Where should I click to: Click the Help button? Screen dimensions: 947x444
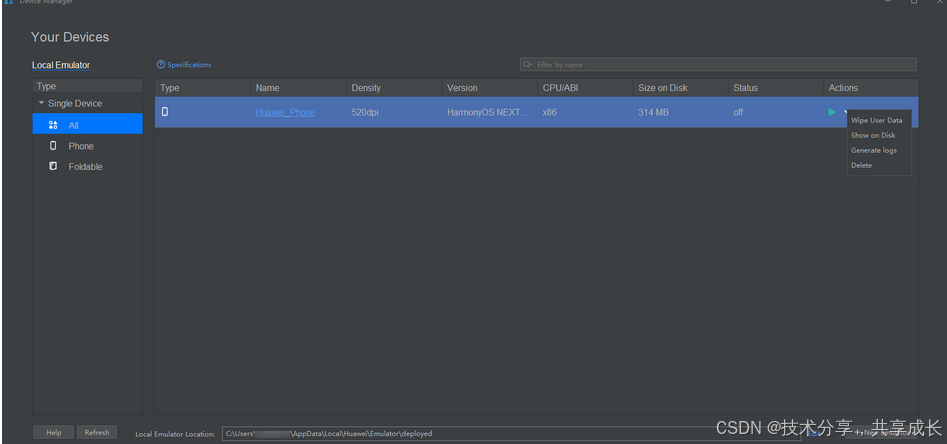[54, 433]
